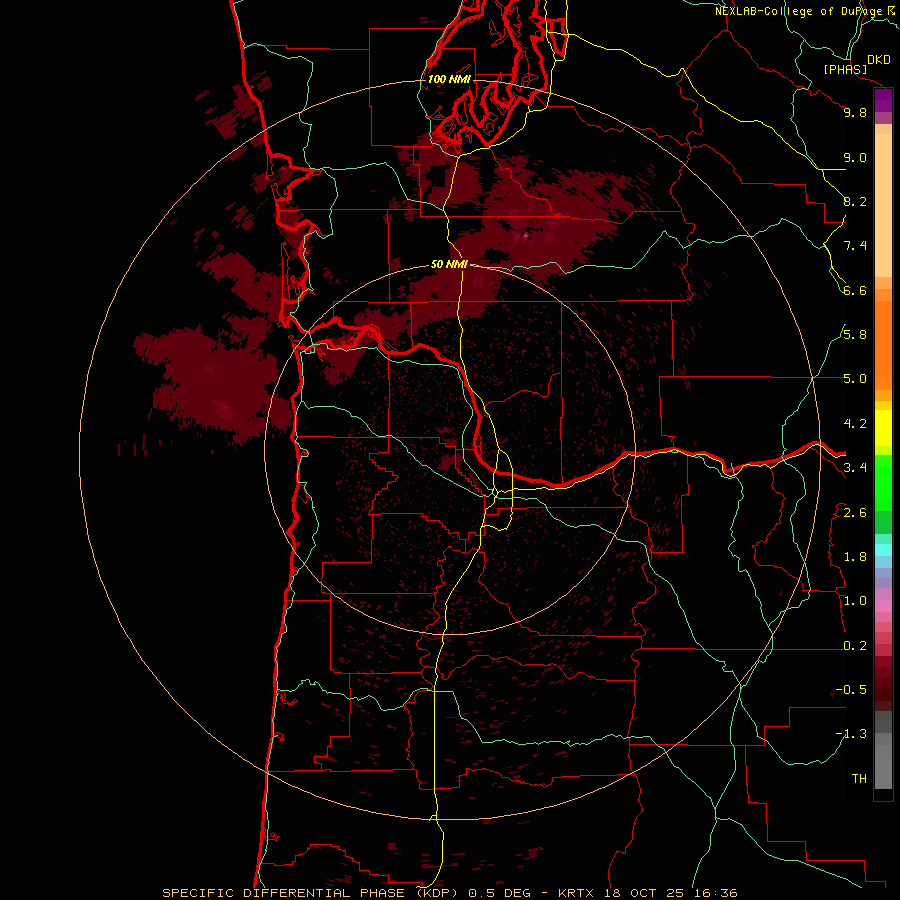Image resolution: width=900 pixels, height=900 pixels.
Task: Click the 9.8 value on the color scale
Action: (x=855, y=112)
